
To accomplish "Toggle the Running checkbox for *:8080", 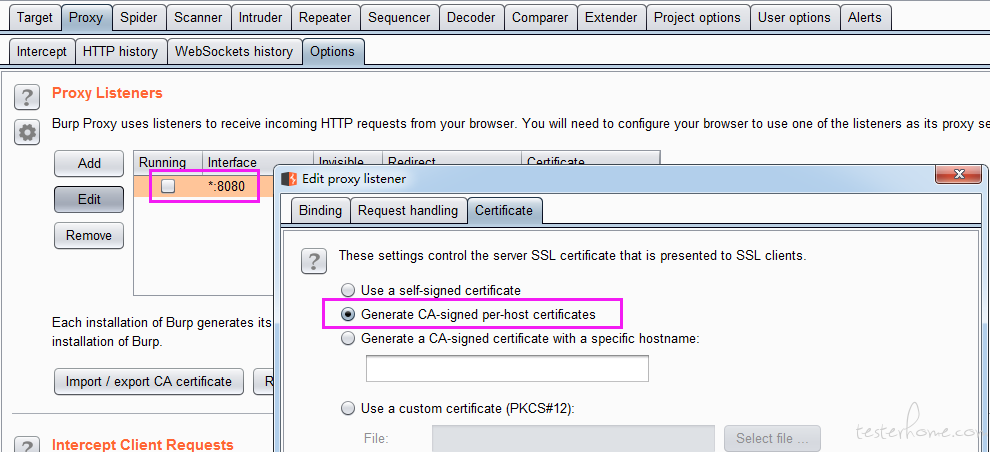I will 168,186.
